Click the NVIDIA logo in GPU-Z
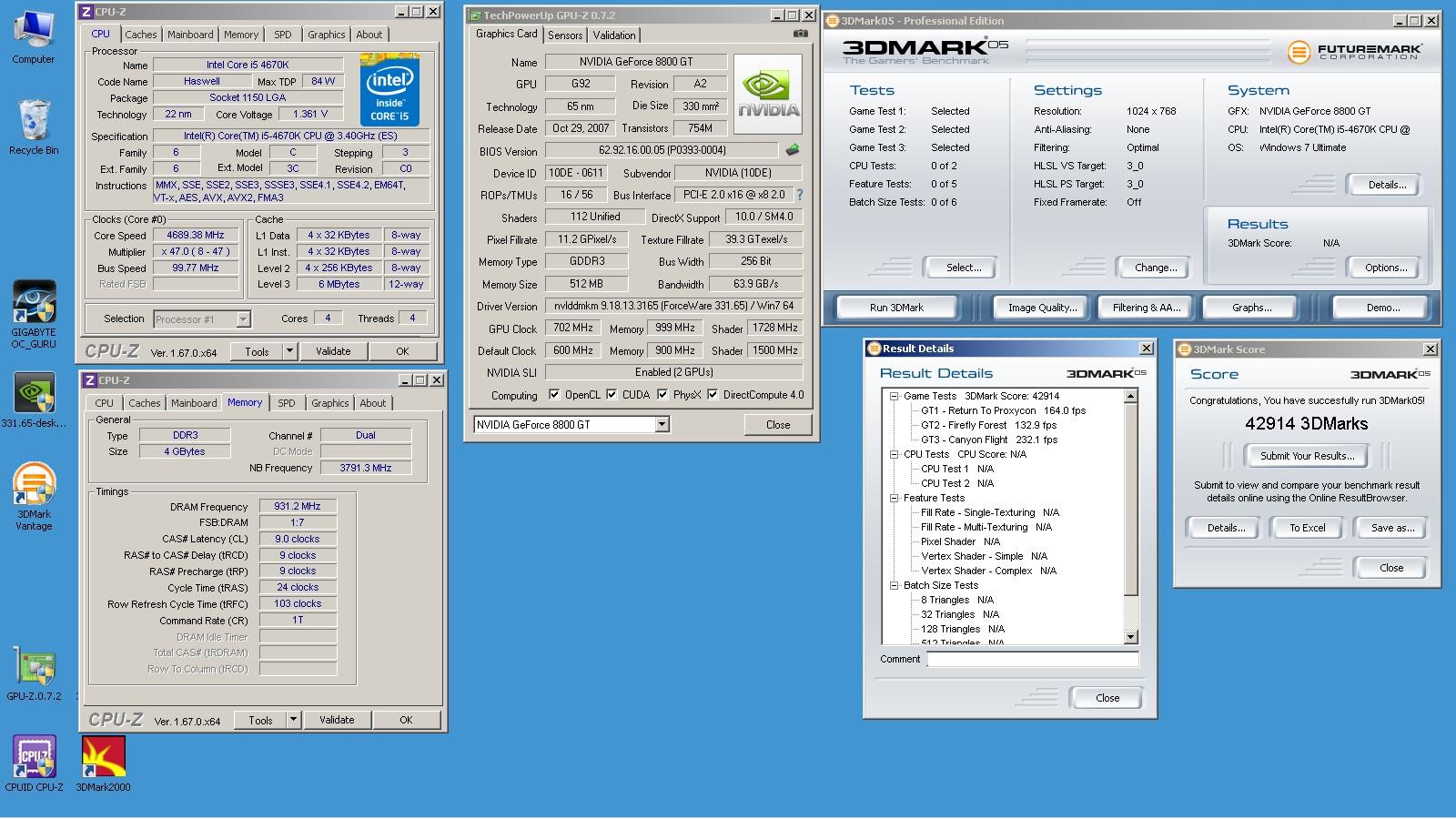This screenshot has width=1456, height=819. coord(768,94)
